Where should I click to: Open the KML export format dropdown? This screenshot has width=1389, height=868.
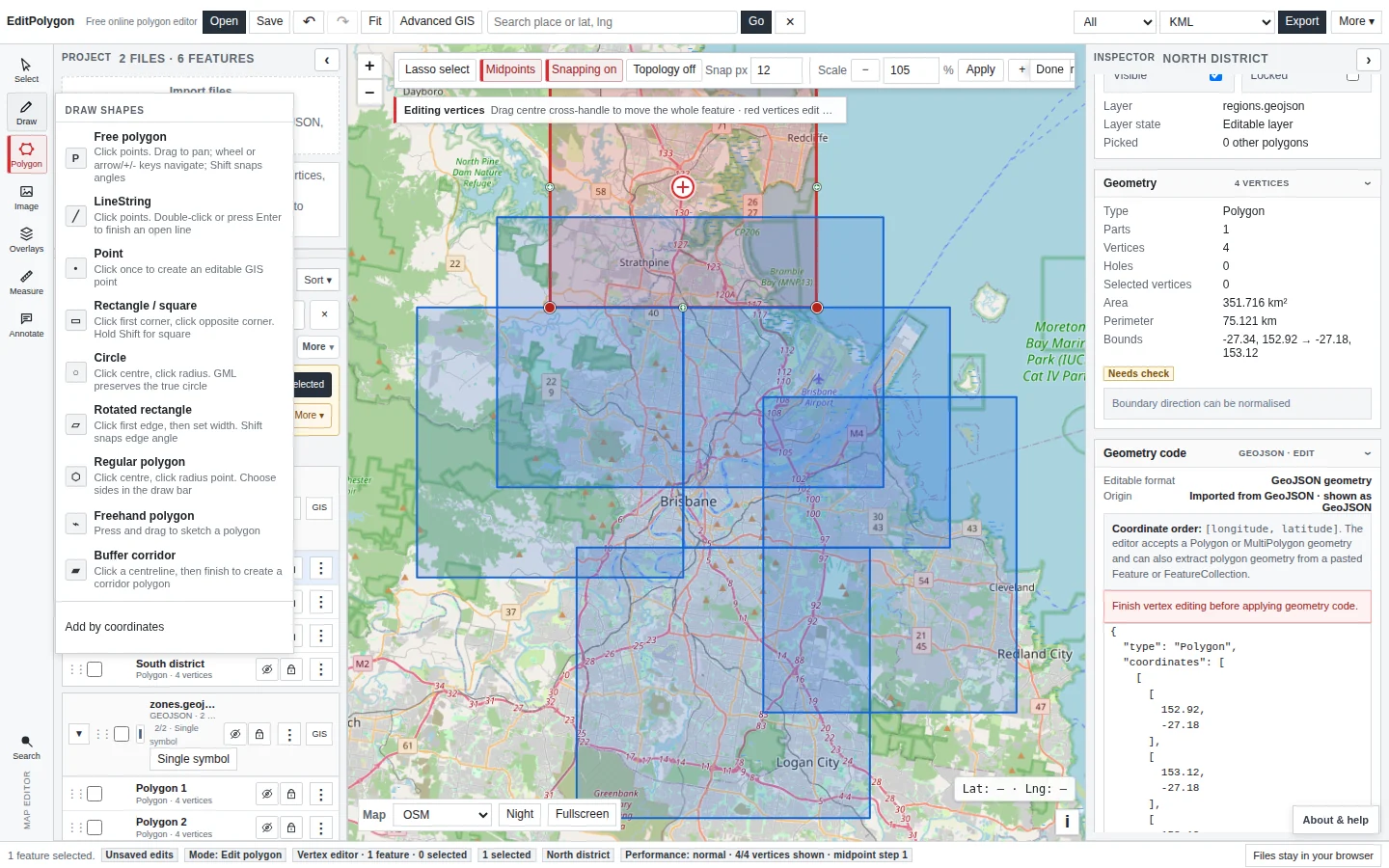point(1217,21)
